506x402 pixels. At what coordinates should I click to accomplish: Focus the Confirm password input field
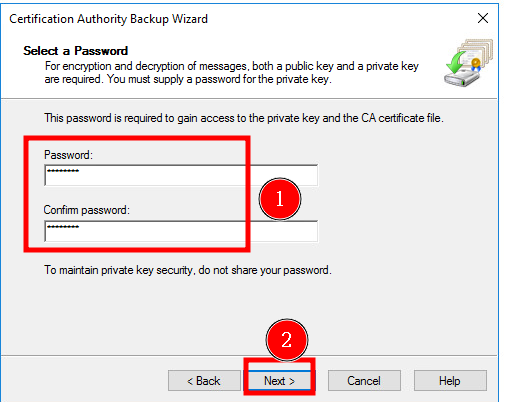pos(181,231)
